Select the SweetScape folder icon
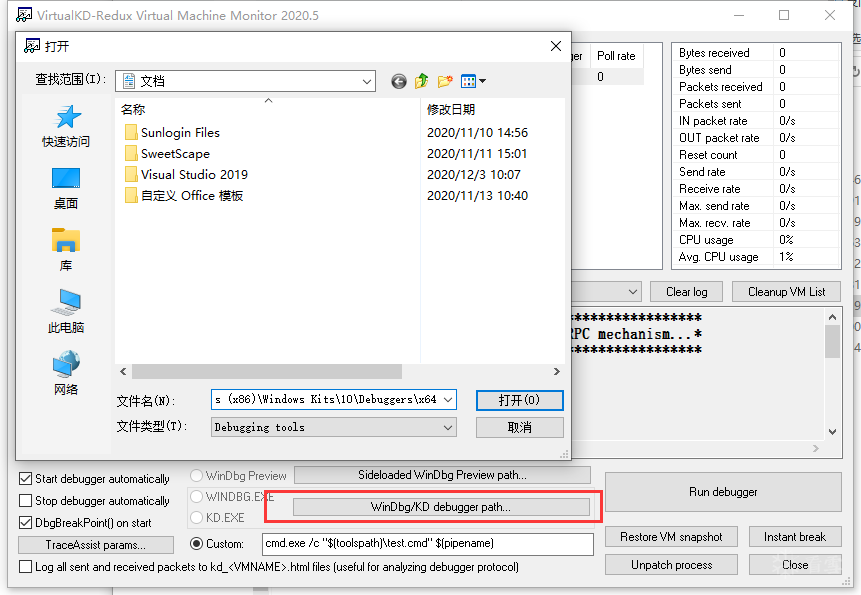The width and height of the screenshot is (861, 595). click(x=131, y=154)
